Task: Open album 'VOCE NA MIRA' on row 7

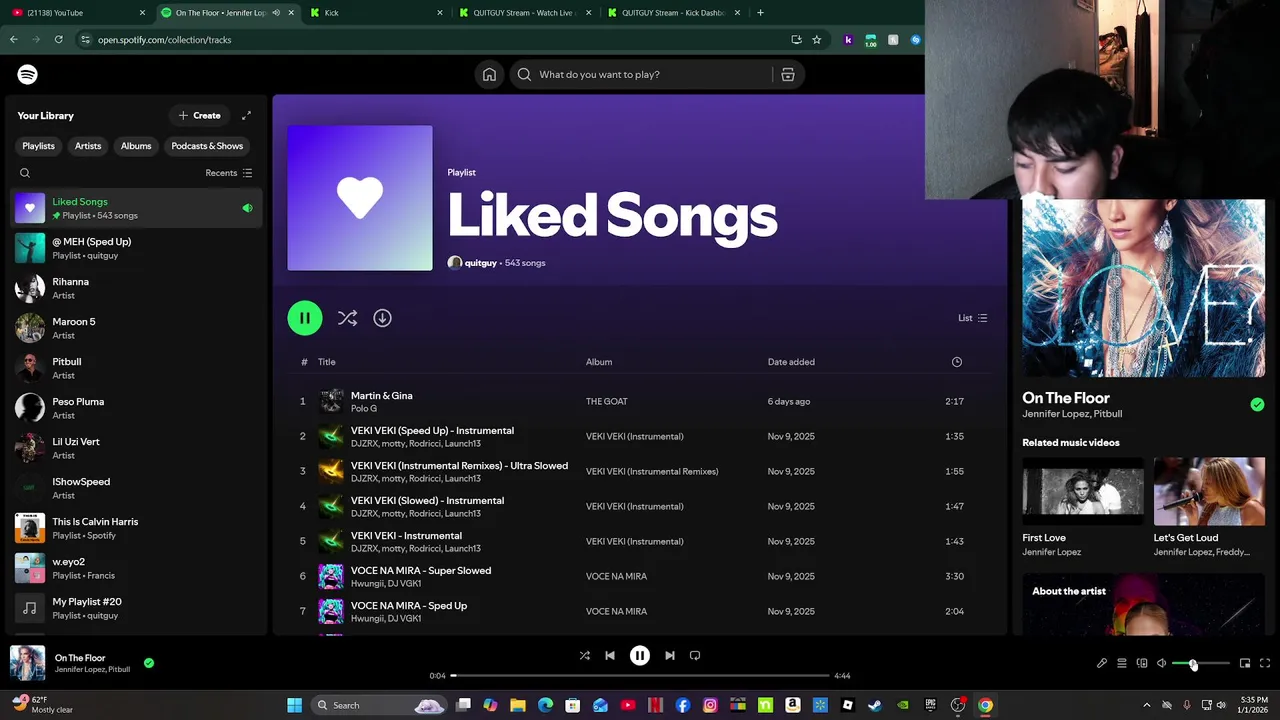Action: (616, 612)
